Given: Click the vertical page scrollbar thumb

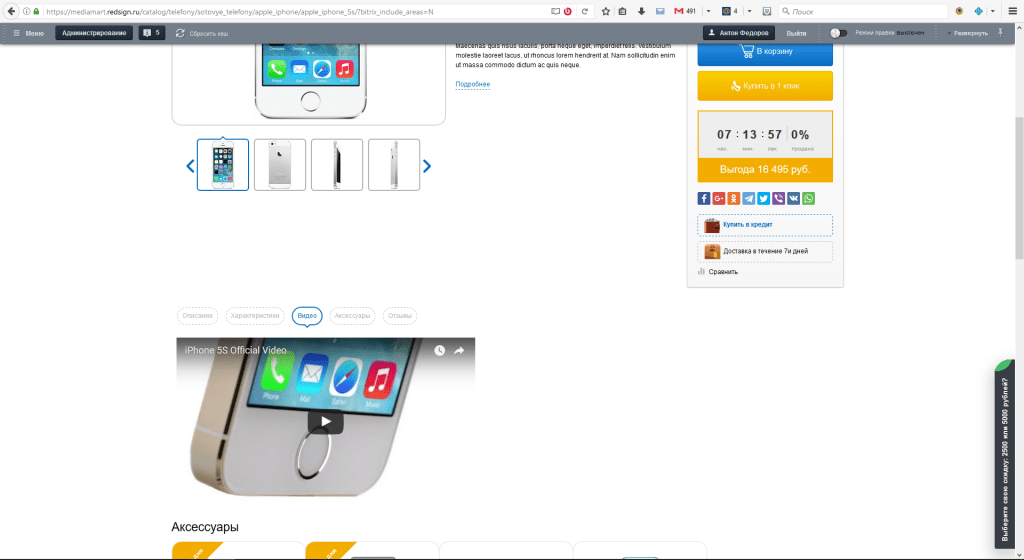Looking at the screenshot, I should (1019, 188).
